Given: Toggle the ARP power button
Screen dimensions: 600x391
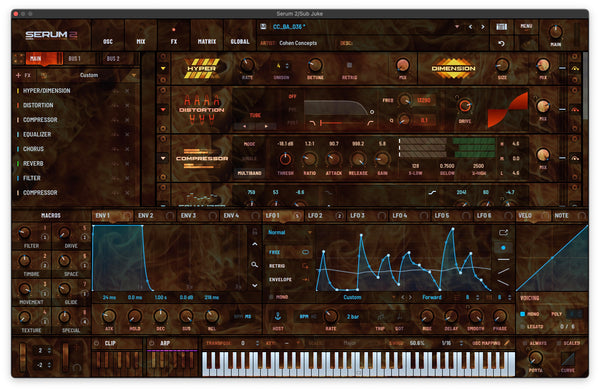Looking at the screenshot, I should (152, 343).
